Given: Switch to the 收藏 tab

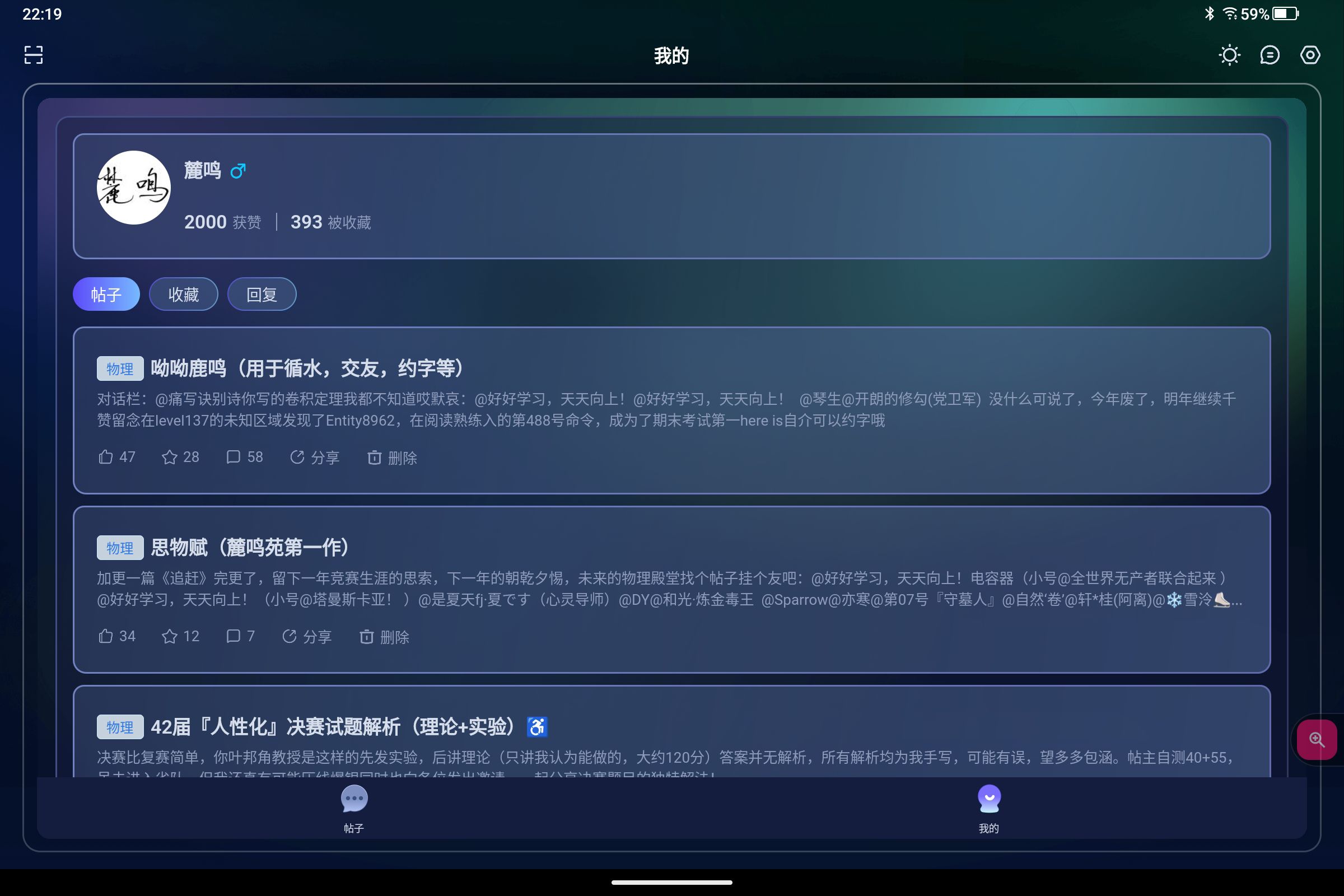Looking at the screenshot, I should tap(184, 295).
